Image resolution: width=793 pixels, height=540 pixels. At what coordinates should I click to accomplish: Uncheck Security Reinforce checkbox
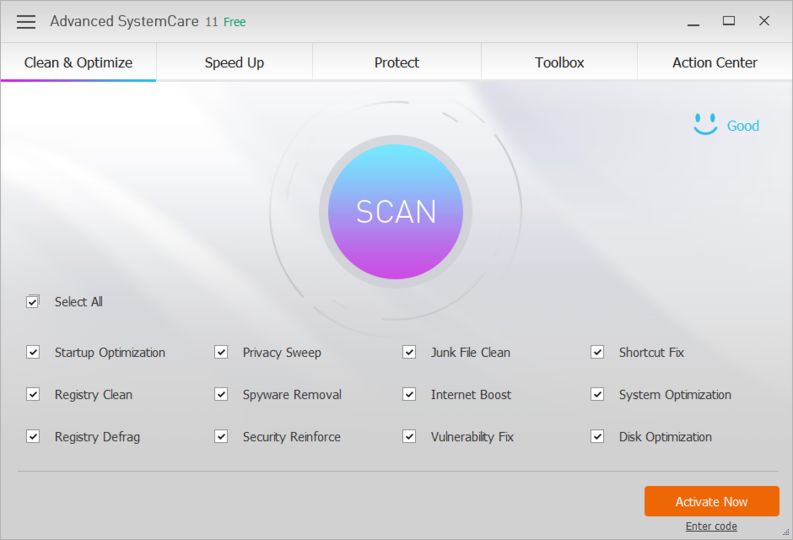(x=221, y=436)
